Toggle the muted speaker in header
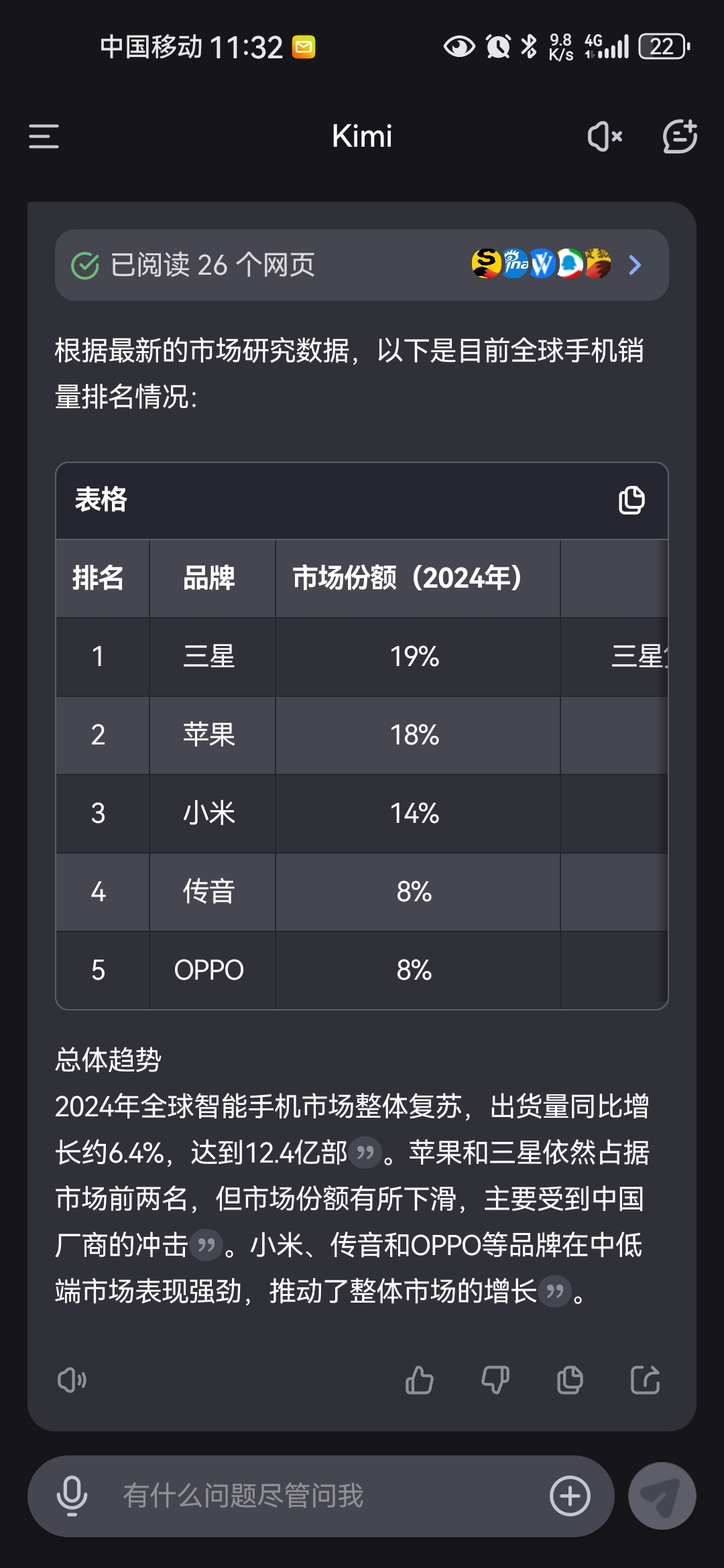 coord(605,136)
